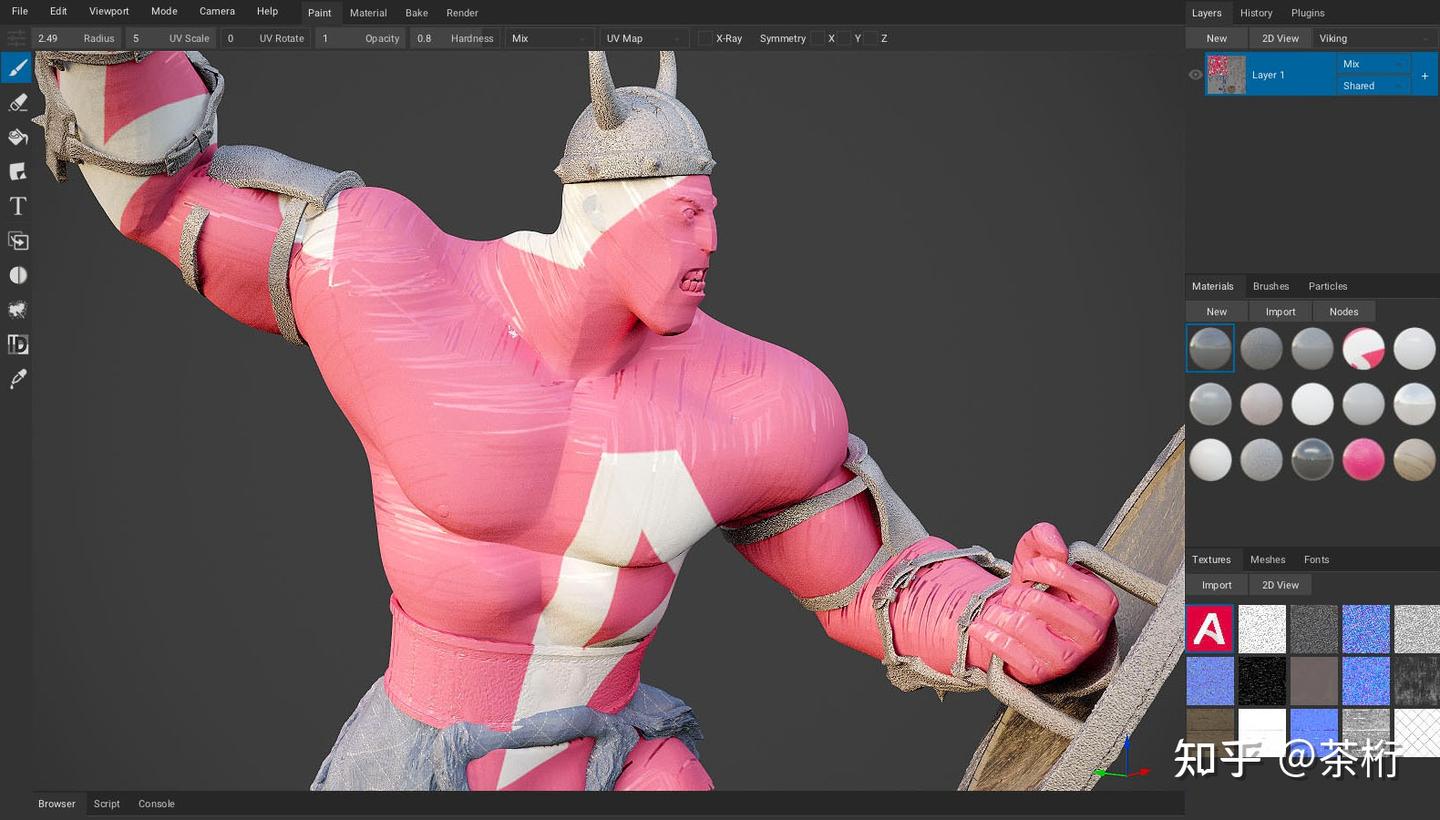
Task: Open the UV Map dropdown
Action: [644, 38]
